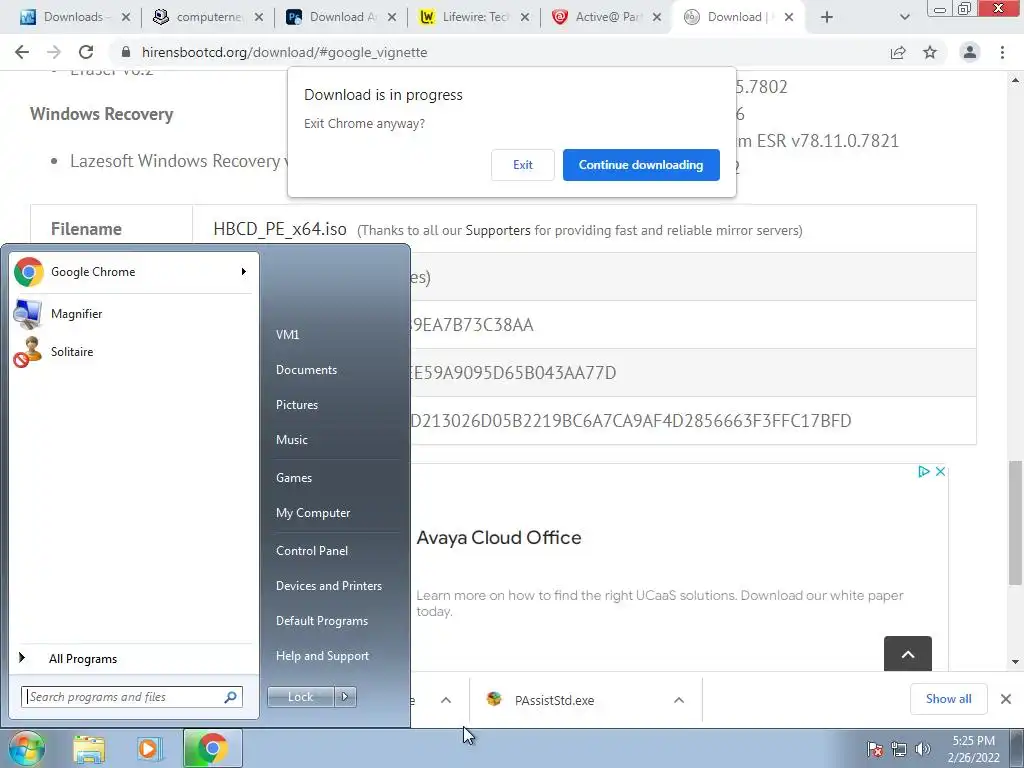The width and height of the screenshot is (1024, 768).
Task: Close the computernewb tab
Action: point(259,17)
